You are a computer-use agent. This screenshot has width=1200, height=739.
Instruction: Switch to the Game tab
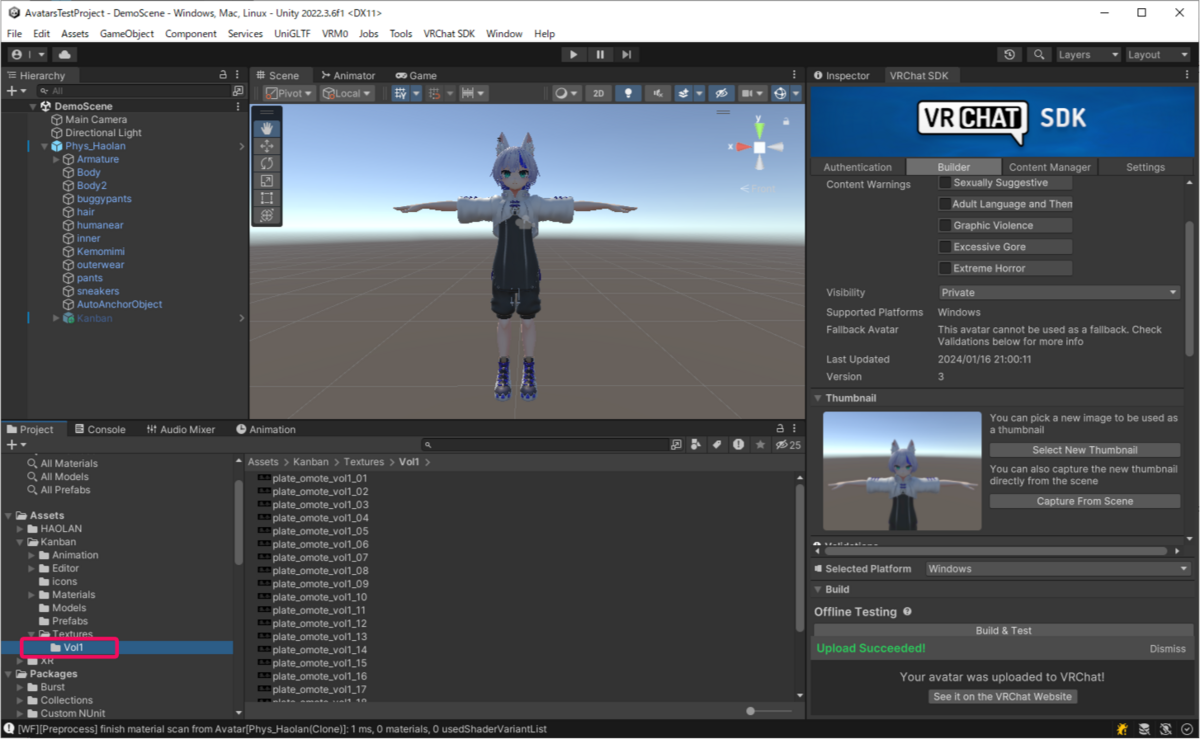pyautogui.click(x=416, y=75)
